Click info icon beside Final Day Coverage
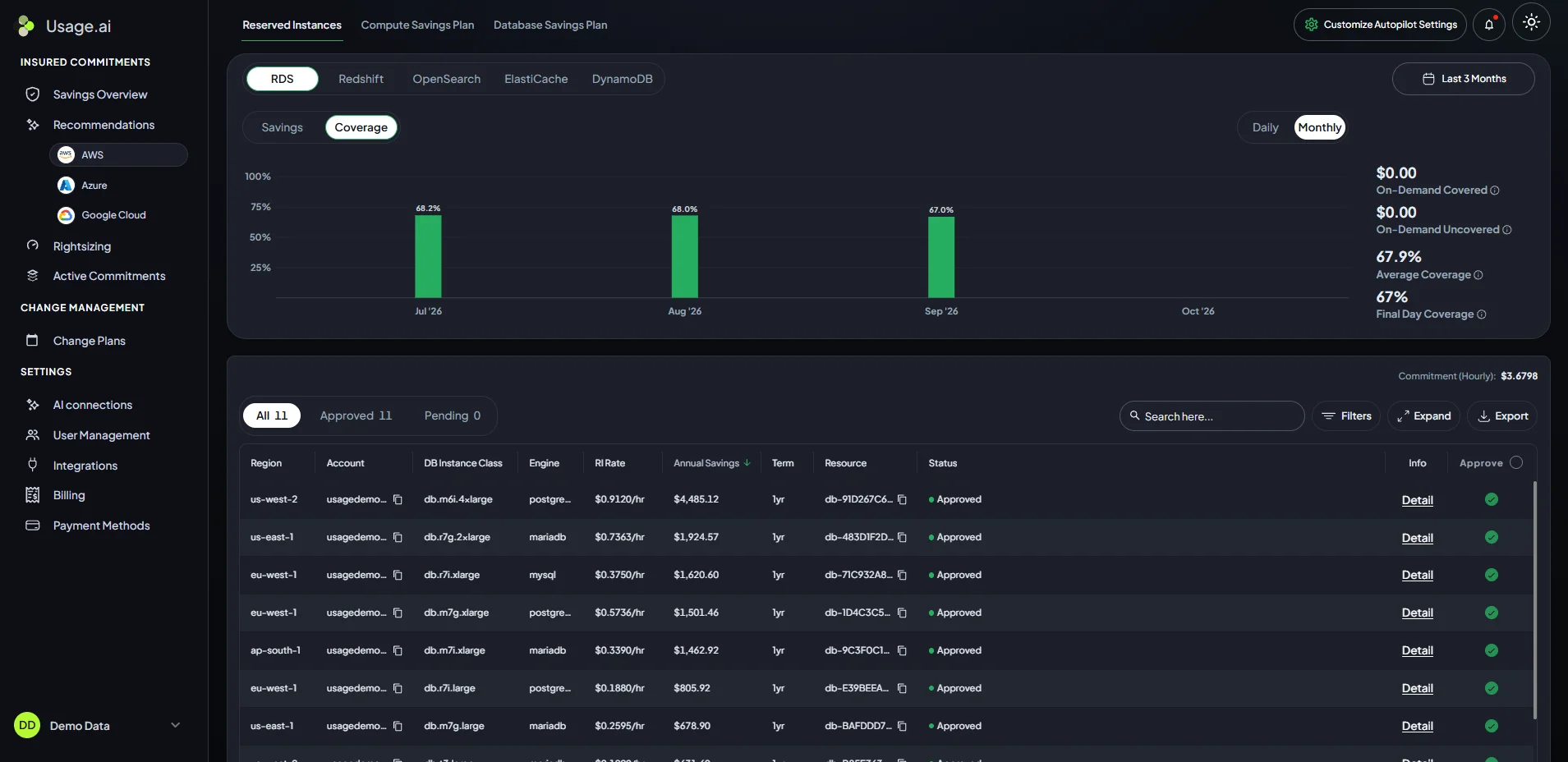The width and height of the screenshot is (1568, 762). tap(1482, 314)
